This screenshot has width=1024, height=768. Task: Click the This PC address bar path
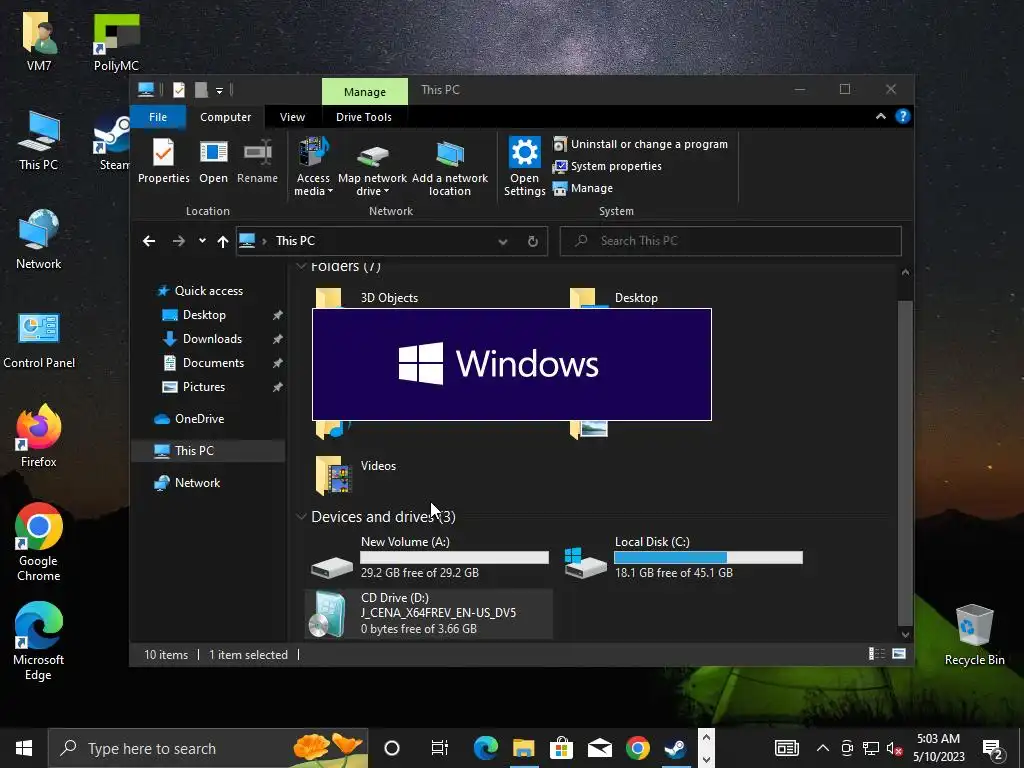point(295,241)
